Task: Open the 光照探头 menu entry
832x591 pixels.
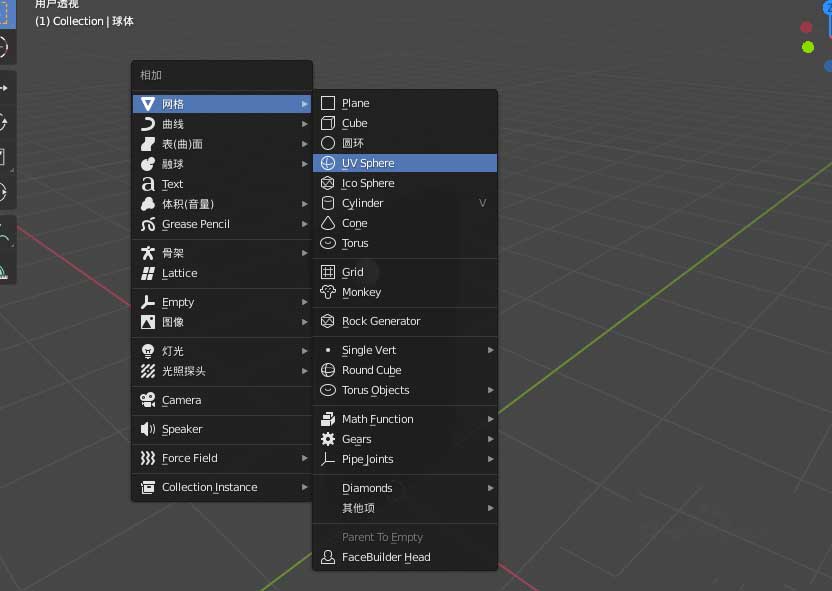Action: [x=222, y=371]
